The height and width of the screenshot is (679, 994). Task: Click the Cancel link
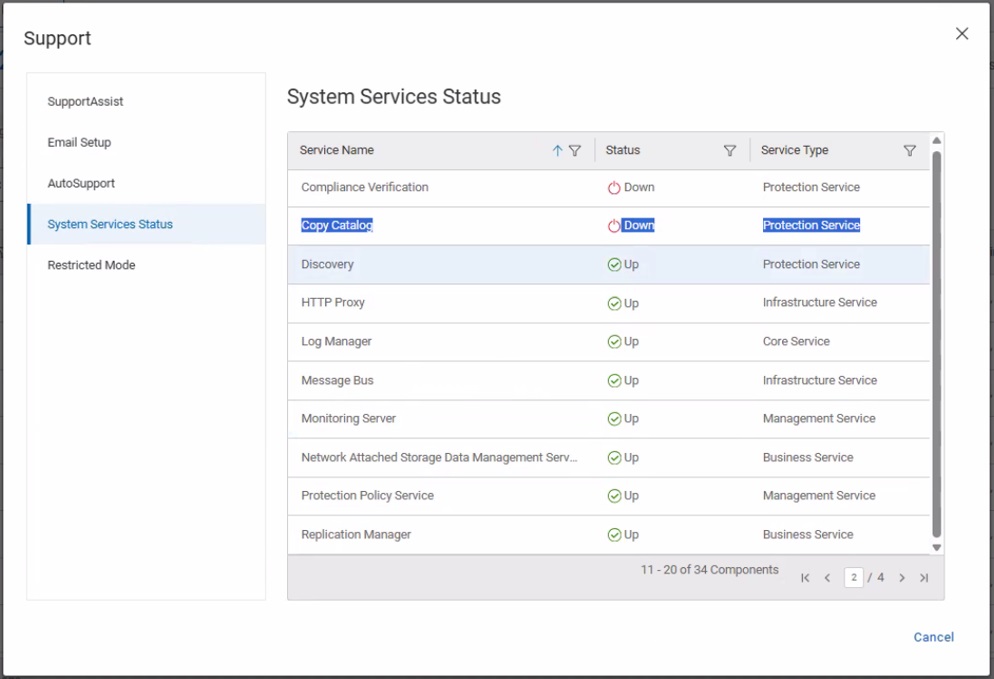click(x=932, y=637)
